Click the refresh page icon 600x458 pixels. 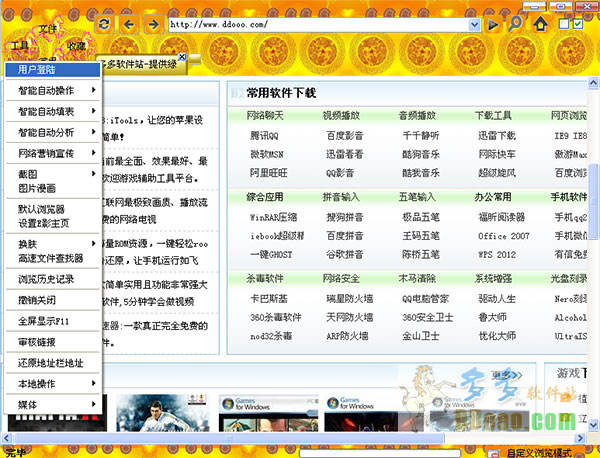pos(104,24)
